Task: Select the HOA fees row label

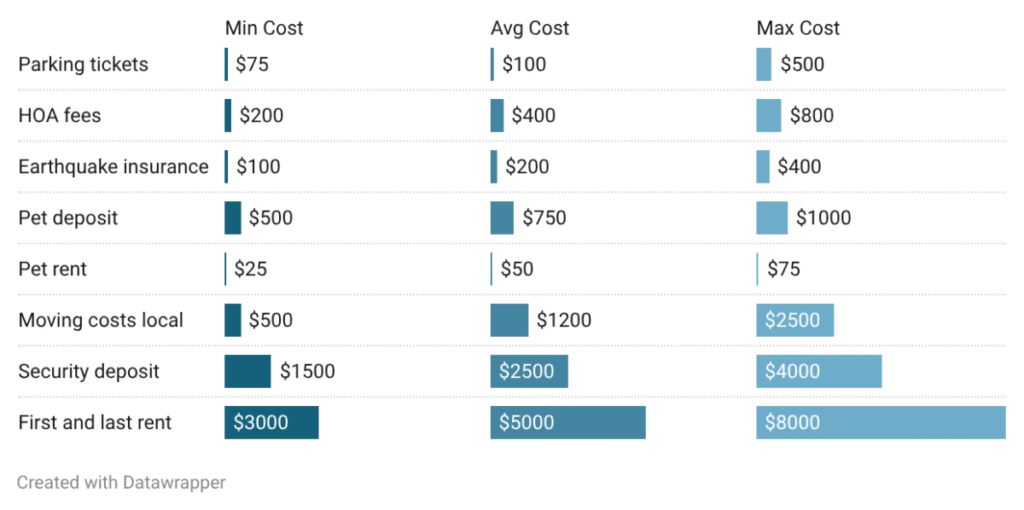Action: click(59, 115)
